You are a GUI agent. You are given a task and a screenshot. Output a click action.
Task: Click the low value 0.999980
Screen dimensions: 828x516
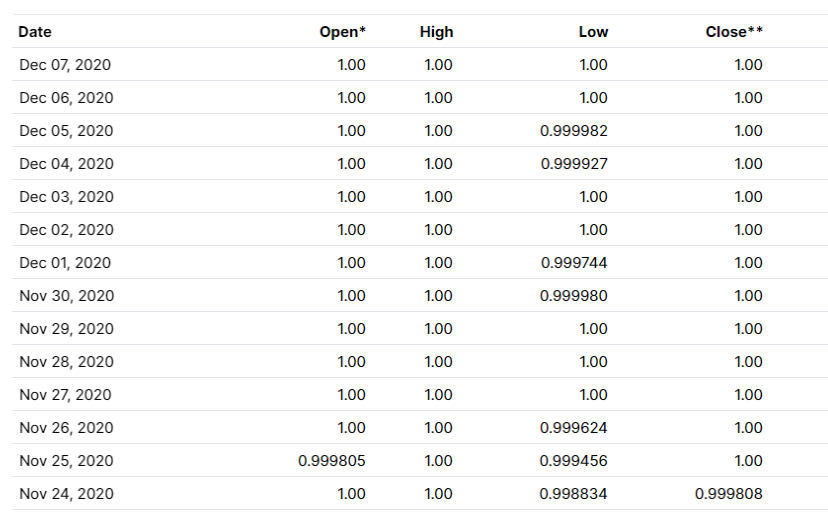pyautogui.click(x=573, y=296)
